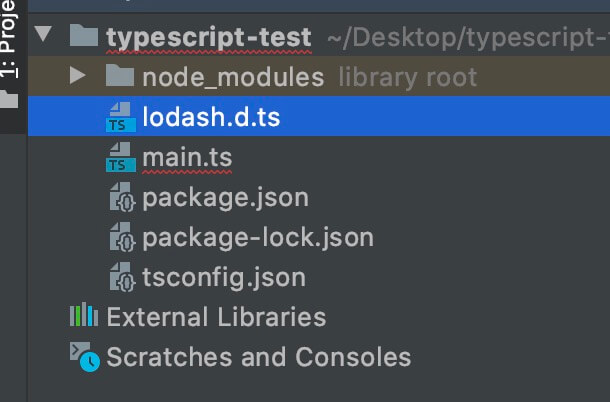This screenshot has height=402, width=610.
Task: Select the lodash.d.ts file name
Action: [x=211, y=117]
